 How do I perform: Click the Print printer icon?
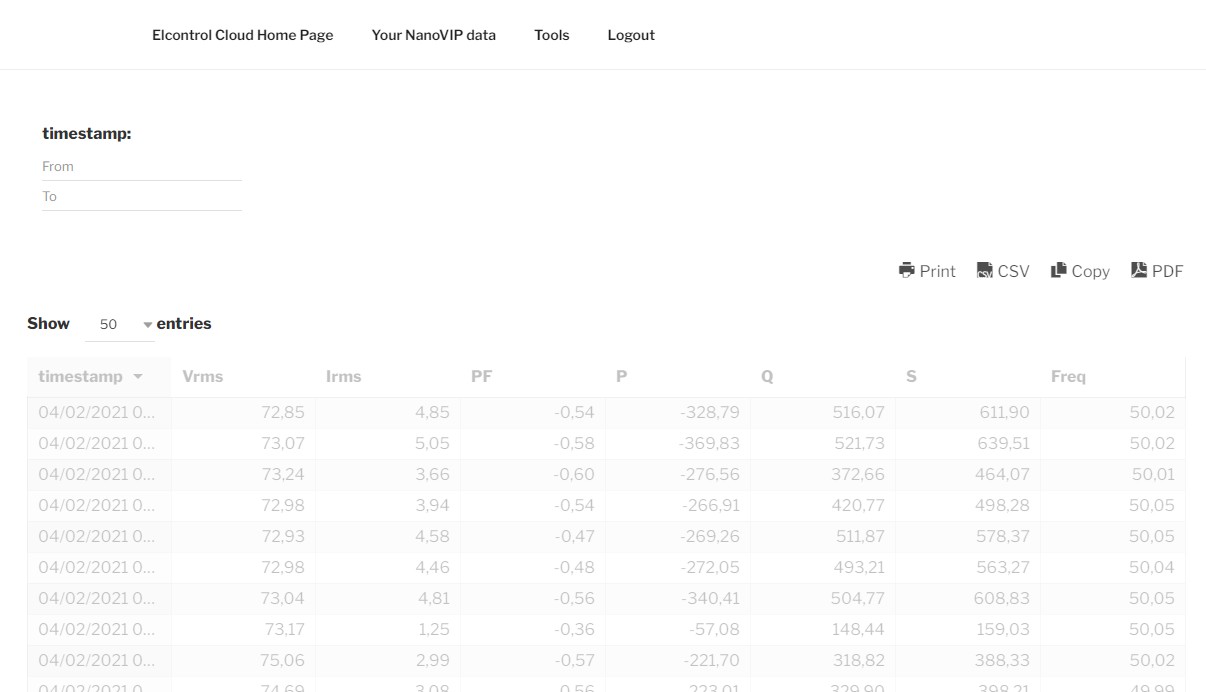pyautogui.click(x=907, y=270)
